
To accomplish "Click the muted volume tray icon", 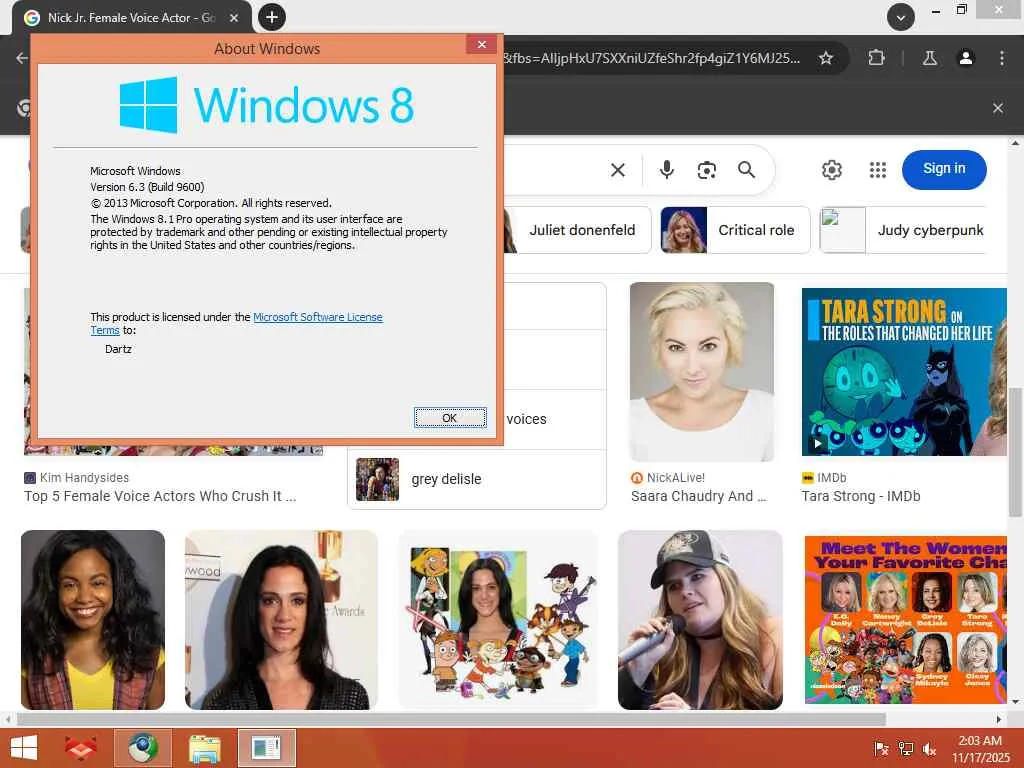I will (x=929, y=748).
